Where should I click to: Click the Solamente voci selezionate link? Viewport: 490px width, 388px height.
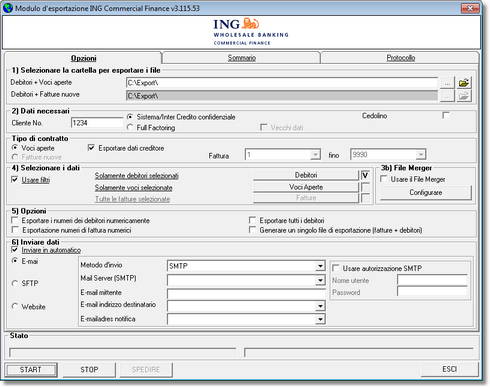click(x=134, y=188)
